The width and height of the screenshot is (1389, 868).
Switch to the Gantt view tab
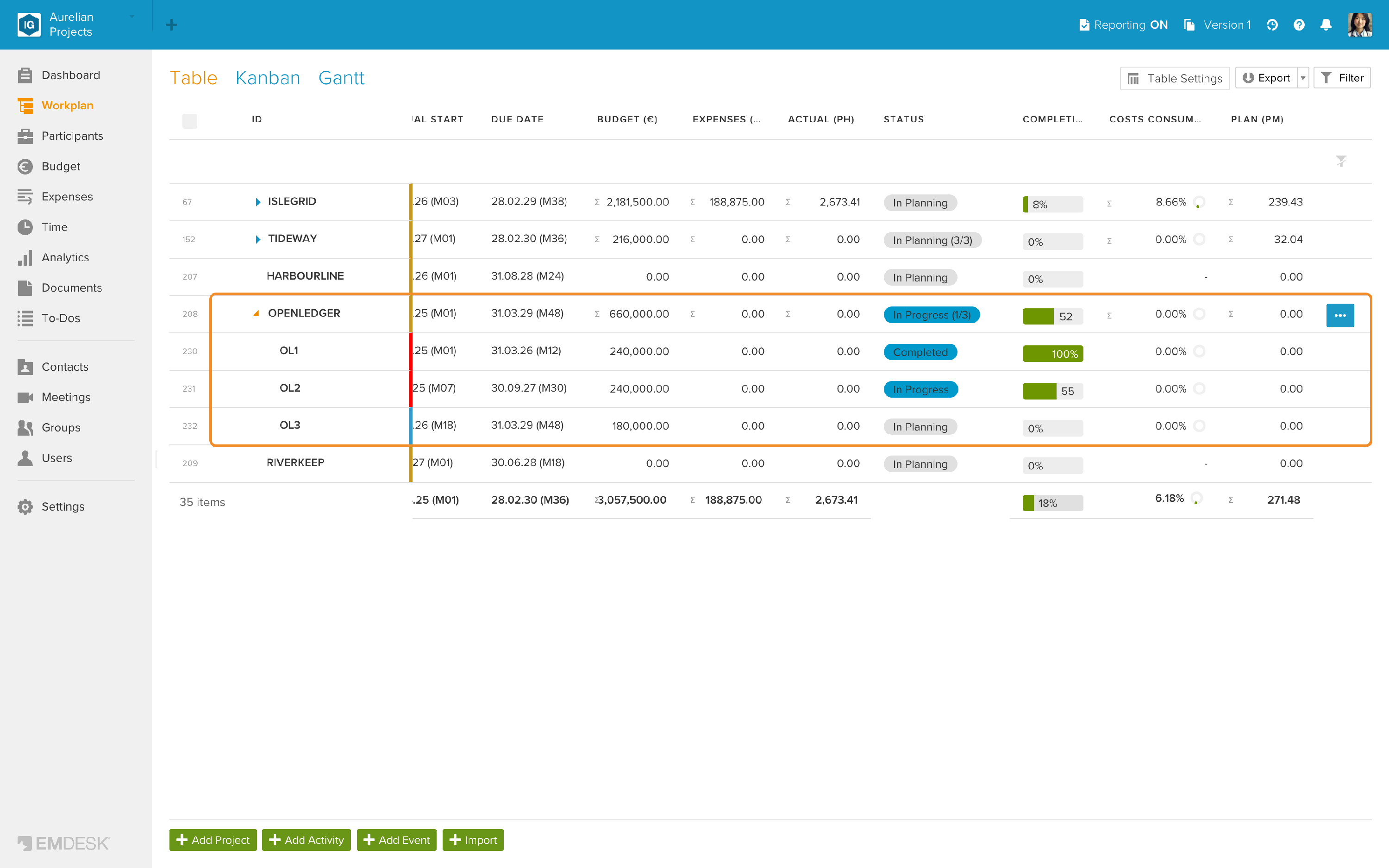point(341,78)
